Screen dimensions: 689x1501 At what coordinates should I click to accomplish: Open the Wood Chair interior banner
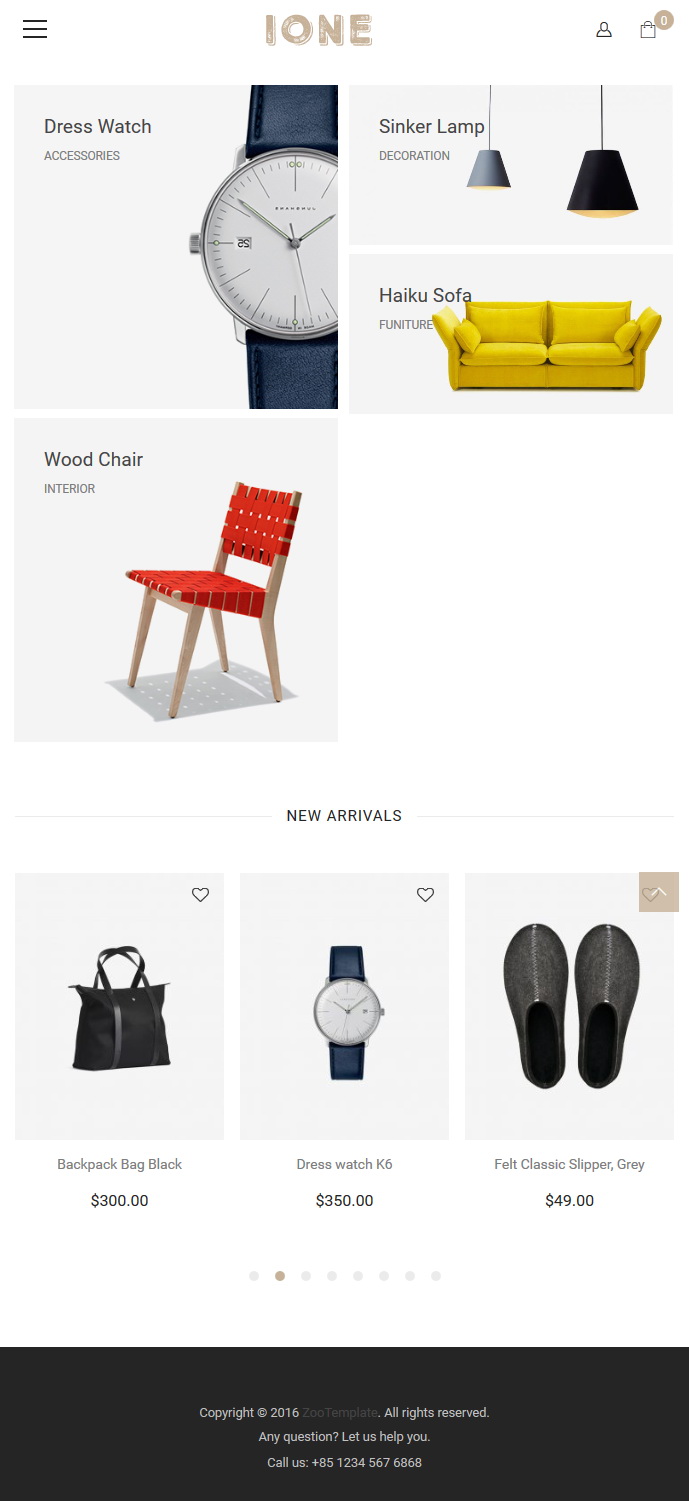[x=176, y=580]
